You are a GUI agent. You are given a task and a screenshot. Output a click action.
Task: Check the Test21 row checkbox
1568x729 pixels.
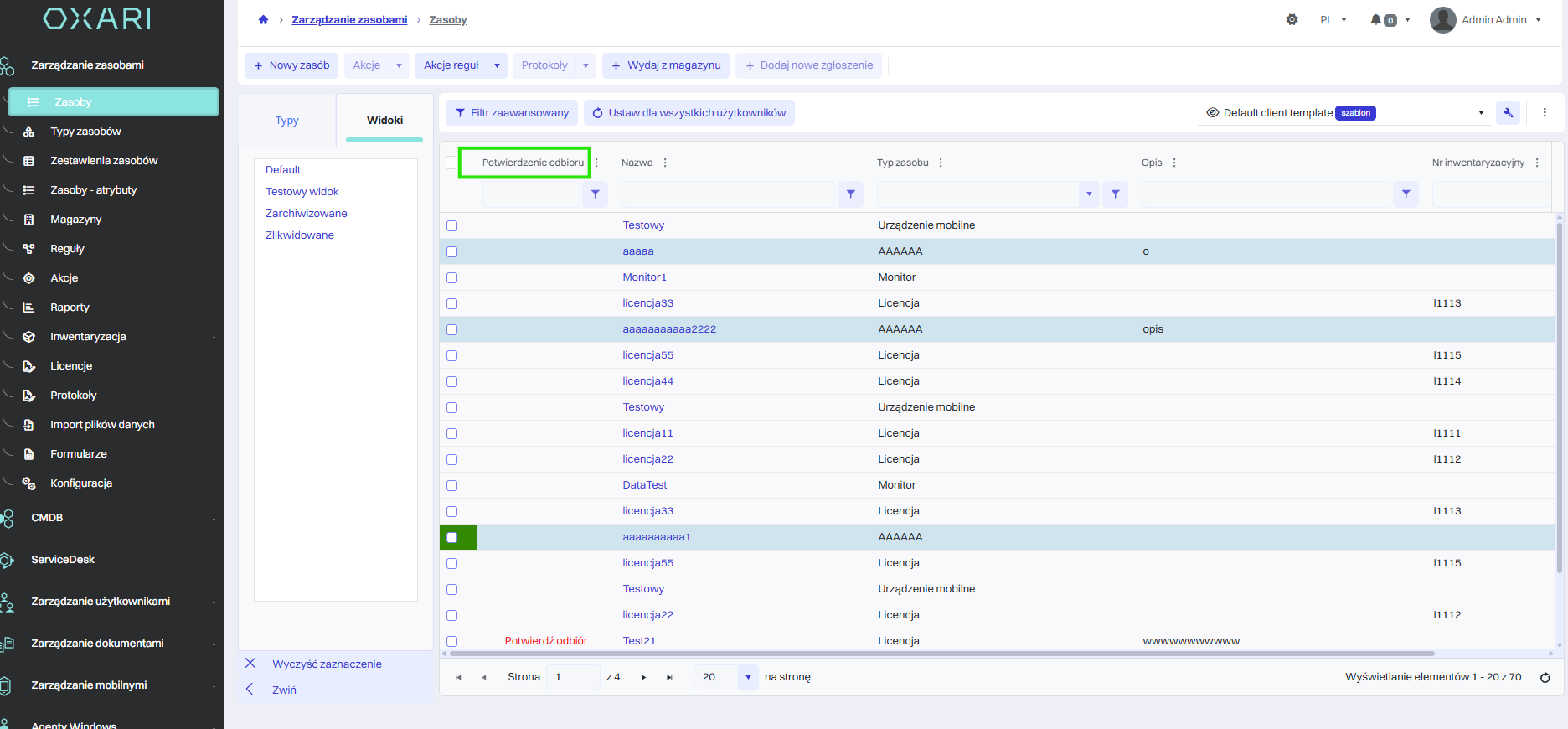(x=452, y=641)
